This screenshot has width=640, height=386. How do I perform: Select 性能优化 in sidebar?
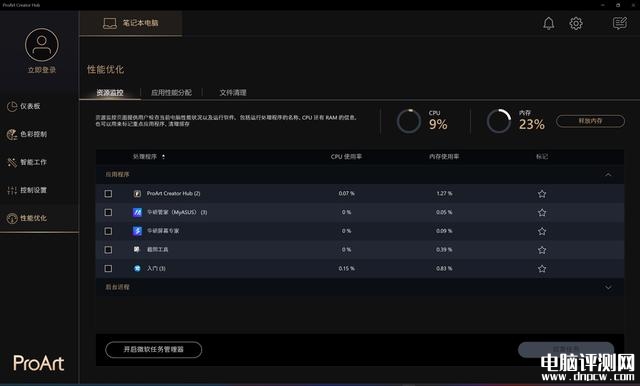[x=39, y=218]
